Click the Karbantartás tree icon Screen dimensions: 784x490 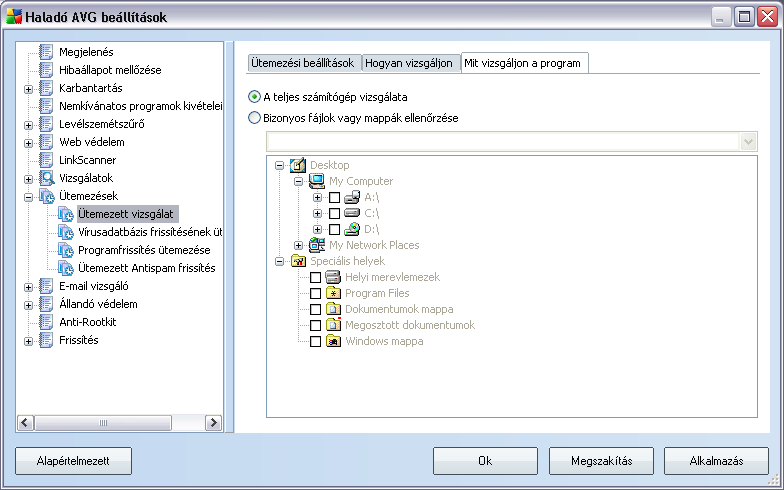(x=46, y=88)
